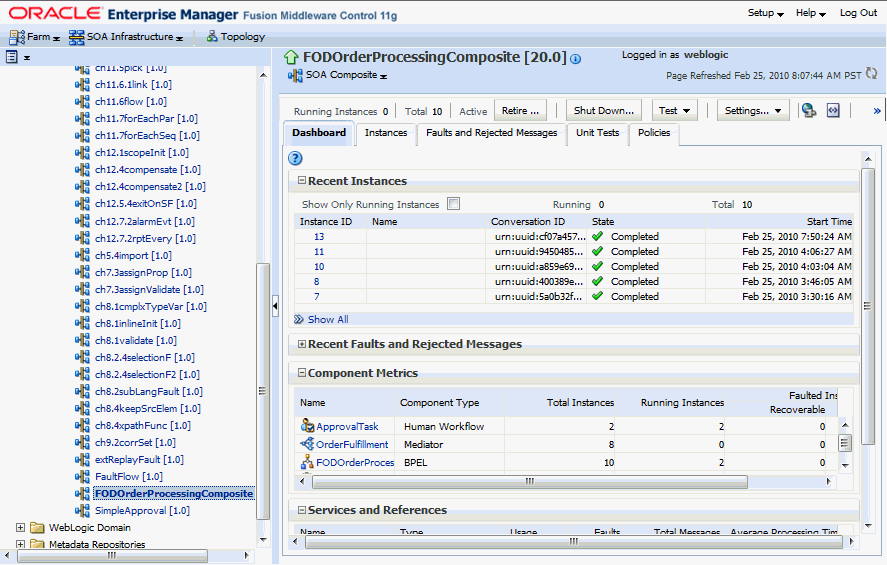Click the composite icon for ch8.1validate
The width and height of the screenshot is (887, 565).
[x=83, y=340]
